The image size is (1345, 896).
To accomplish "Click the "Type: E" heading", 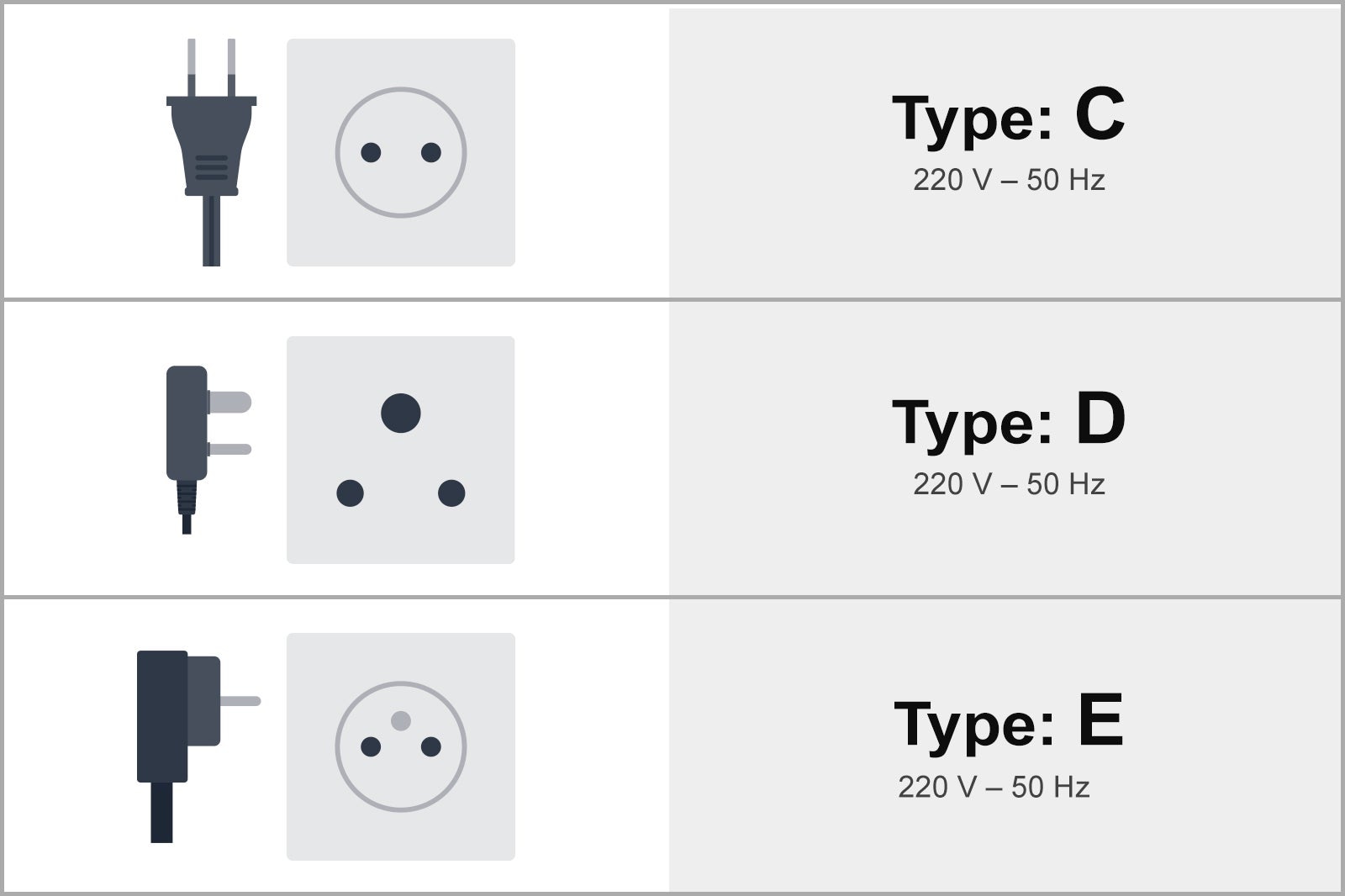I will [x=1009, y=722].
